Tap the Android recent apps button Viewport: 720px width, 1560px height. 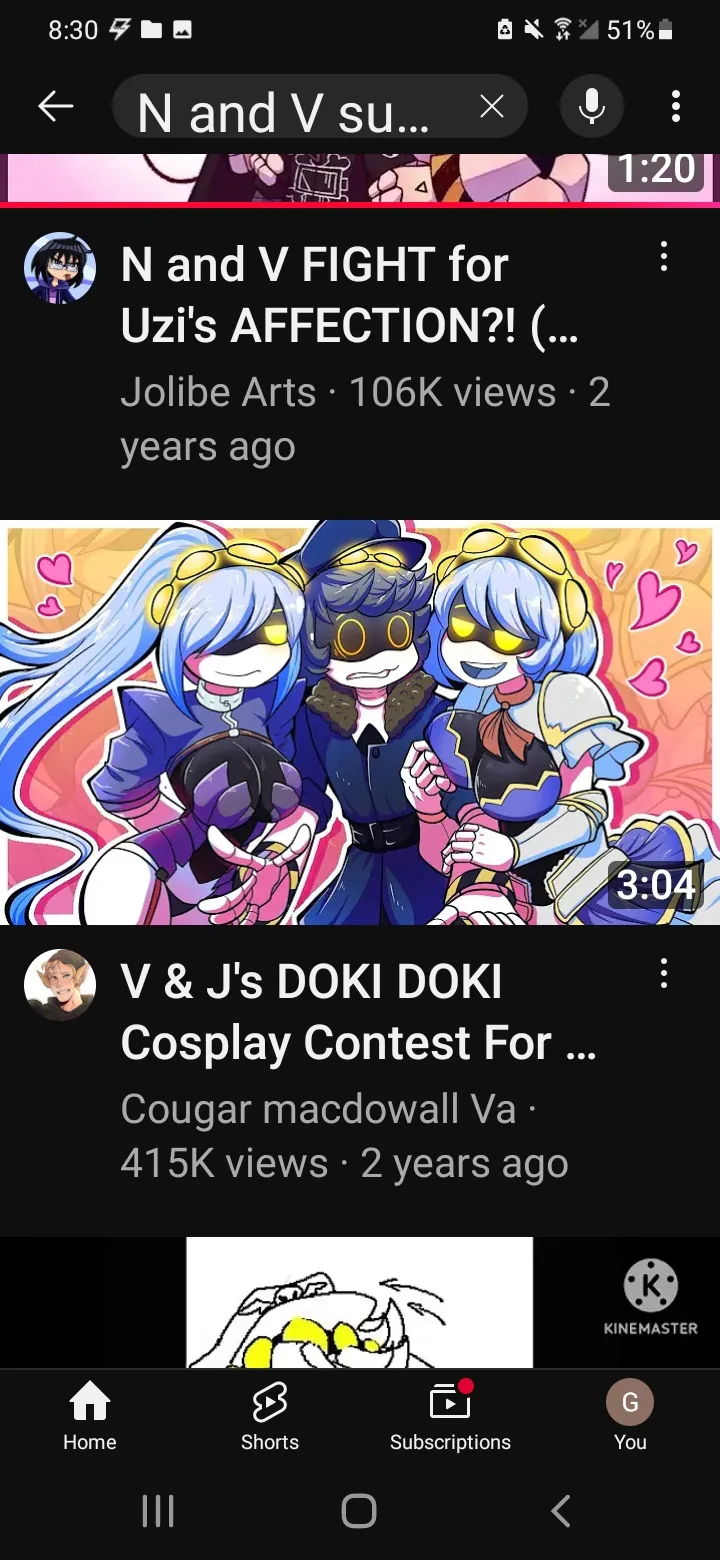point(158,1510)
